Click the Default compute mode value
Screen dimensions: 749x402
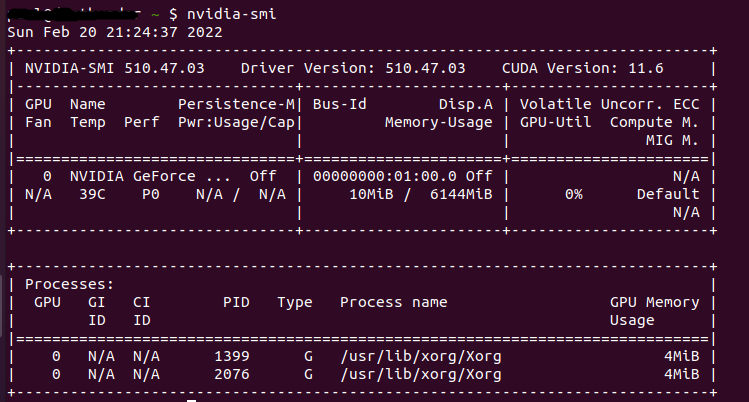click(x=668, y=194)
